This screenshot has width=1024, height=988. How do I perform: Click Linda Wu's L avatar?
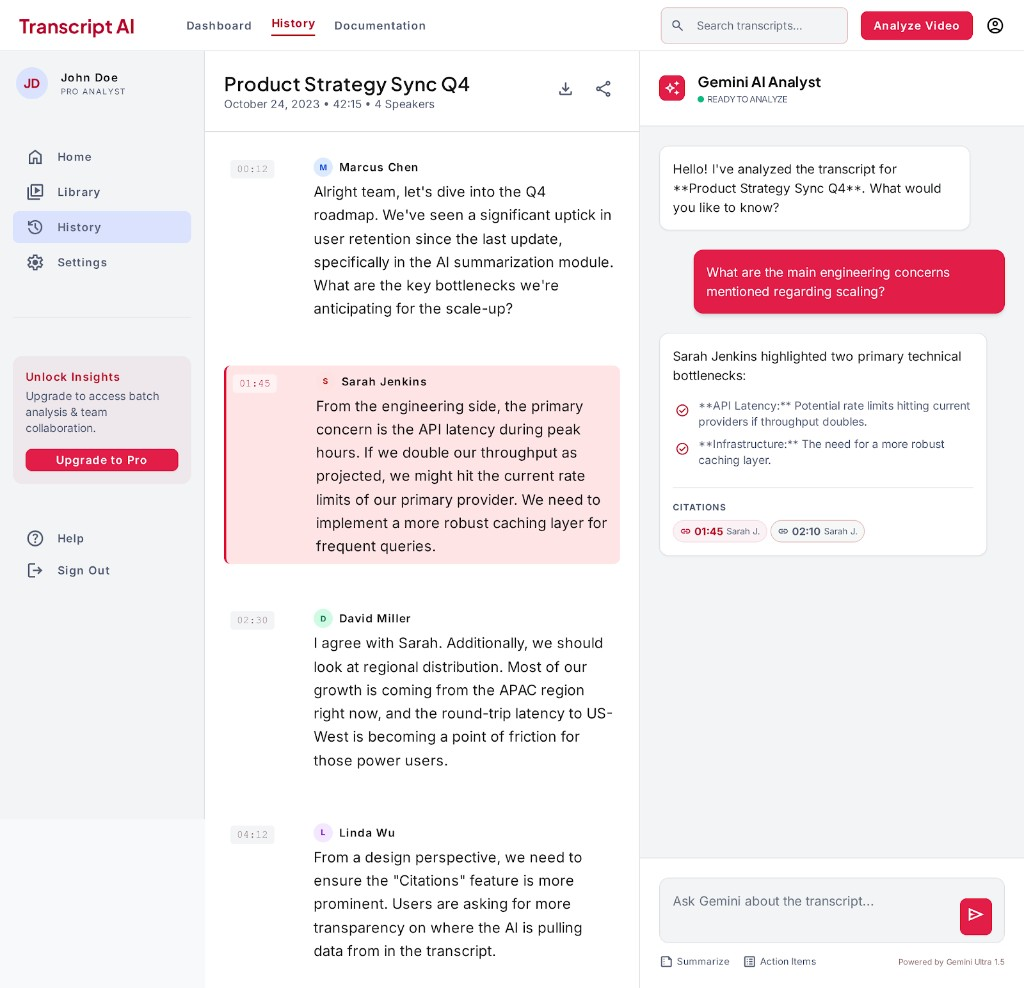323,833
